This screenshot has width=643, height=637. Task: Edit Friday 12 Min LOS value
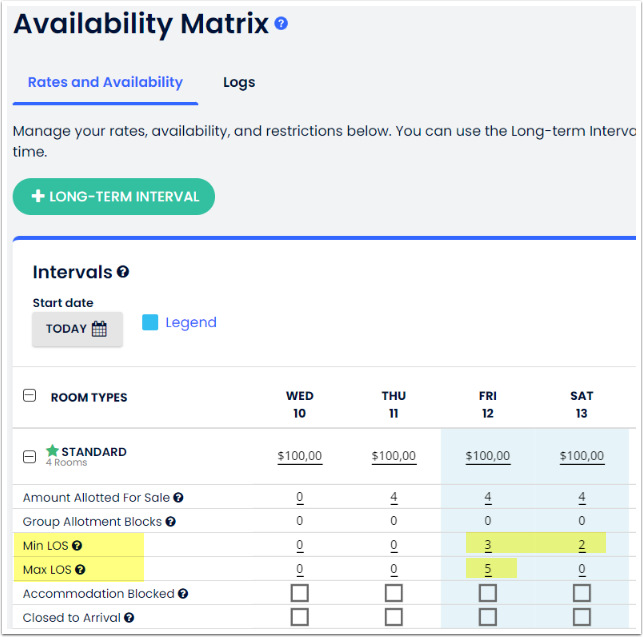[487, 545]
